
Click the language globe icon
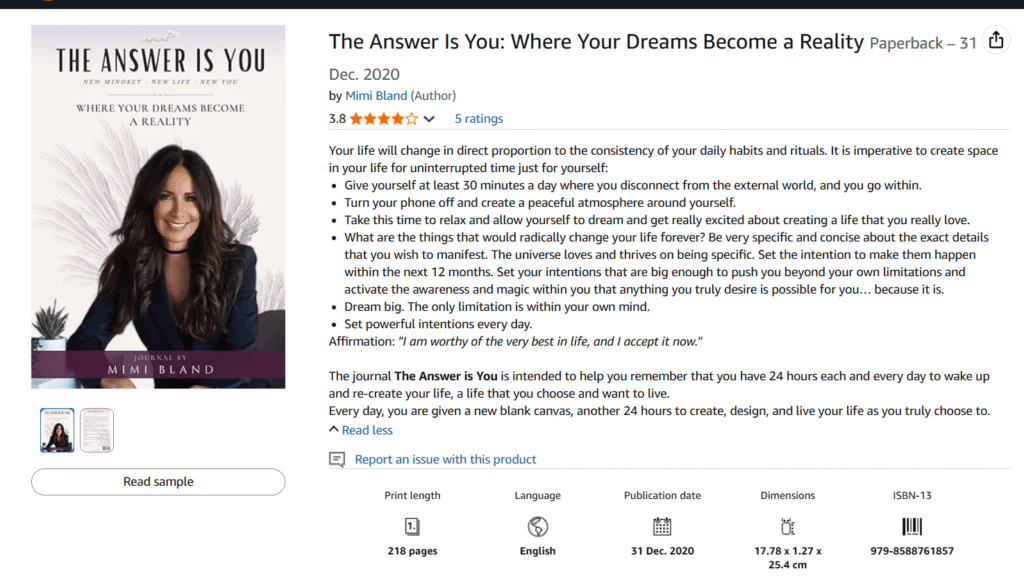coord(537,526)
